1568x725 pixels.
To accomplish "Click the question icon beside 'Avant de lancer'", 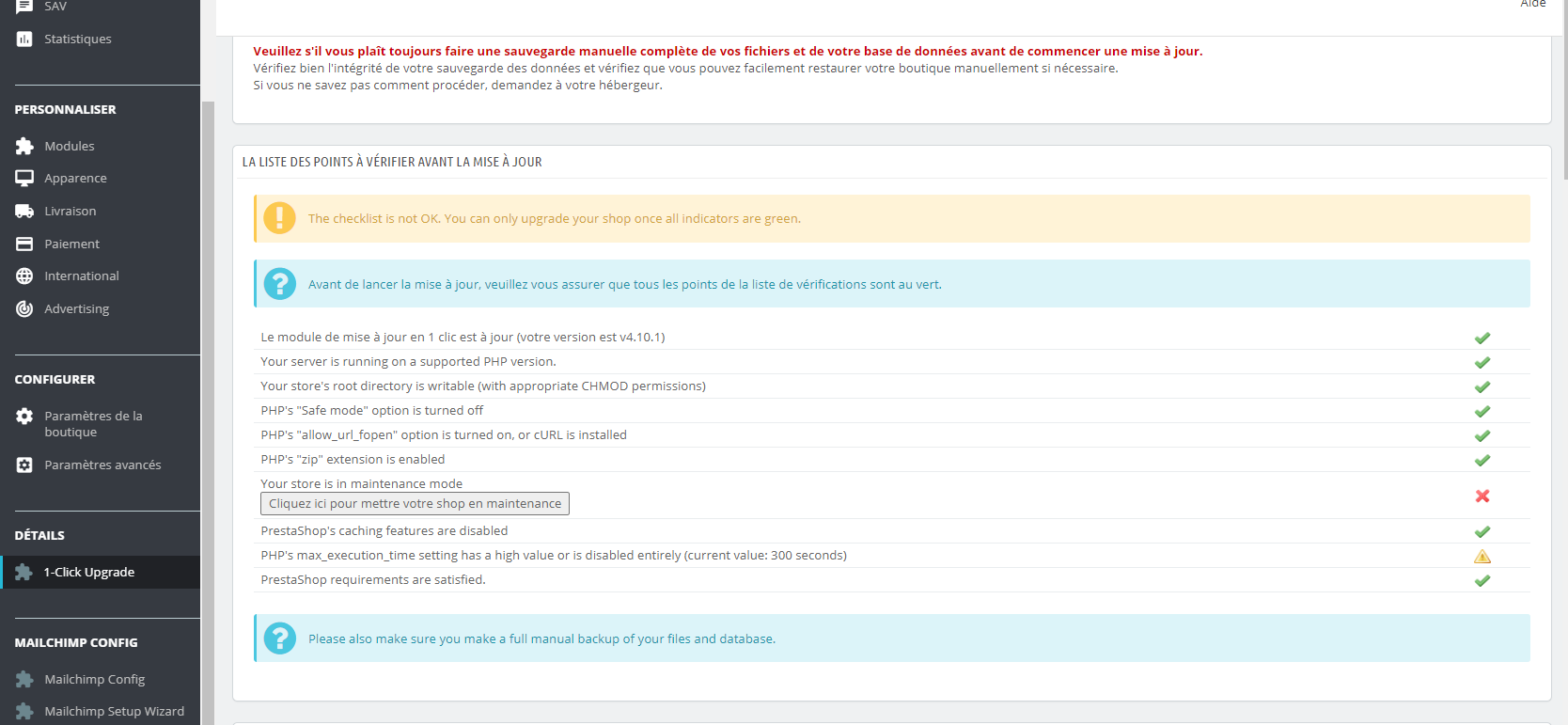I will coord(279,284).
